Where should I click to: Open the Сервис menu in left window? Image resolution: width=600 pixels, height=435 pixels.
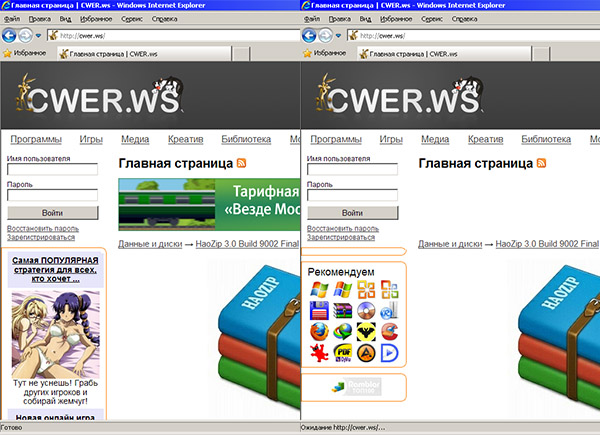tap(130, 19)
